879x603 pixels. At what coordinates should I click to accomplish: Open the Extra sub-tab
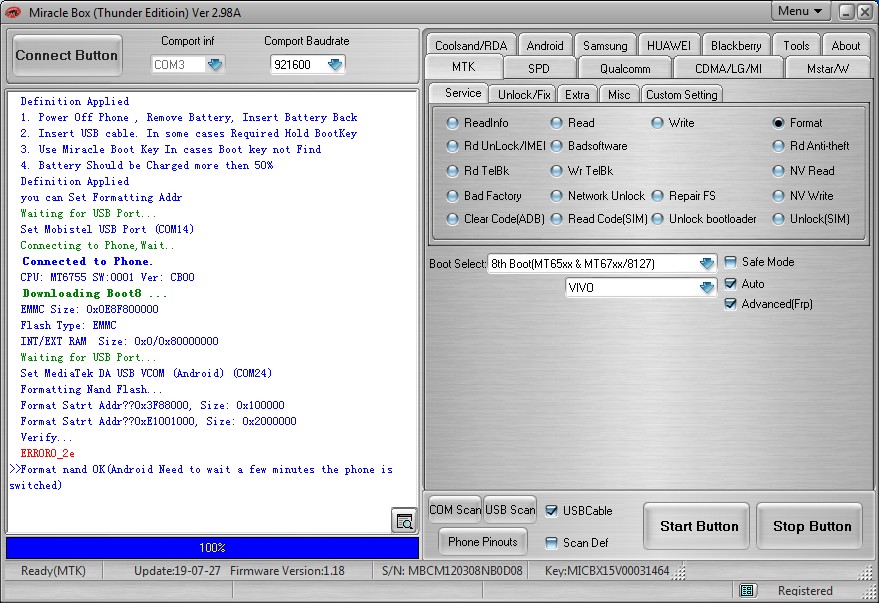(577, 94)
